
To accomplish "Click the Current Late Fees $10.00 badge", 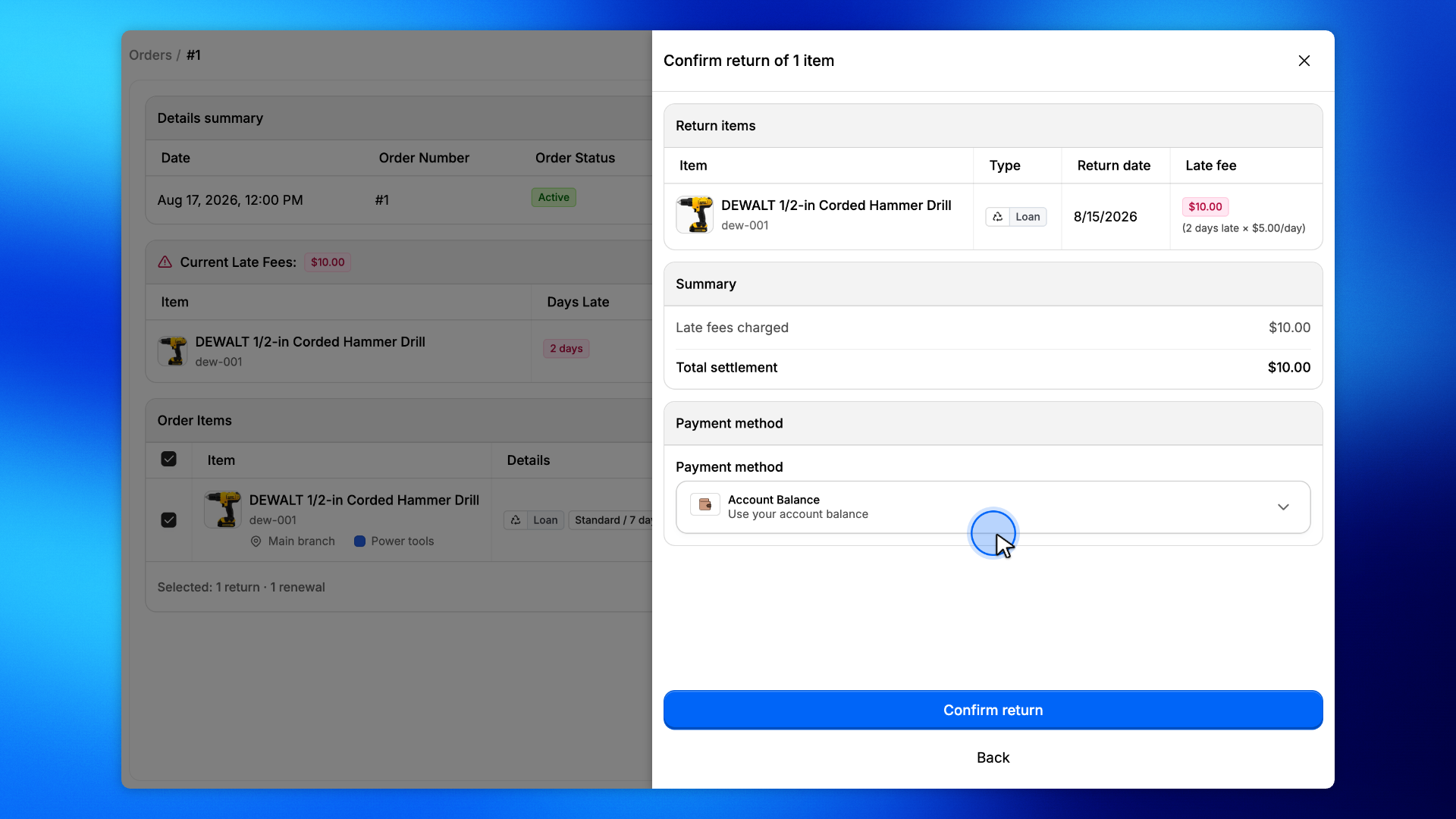I will pyautogui.click(x=328, y=262).
